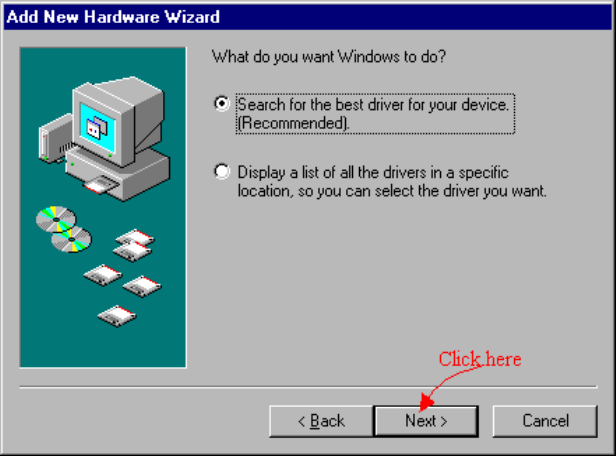616x456 pixels.
Task: Click the upper CD disc in the illustration
Action: tap(56, 219)
